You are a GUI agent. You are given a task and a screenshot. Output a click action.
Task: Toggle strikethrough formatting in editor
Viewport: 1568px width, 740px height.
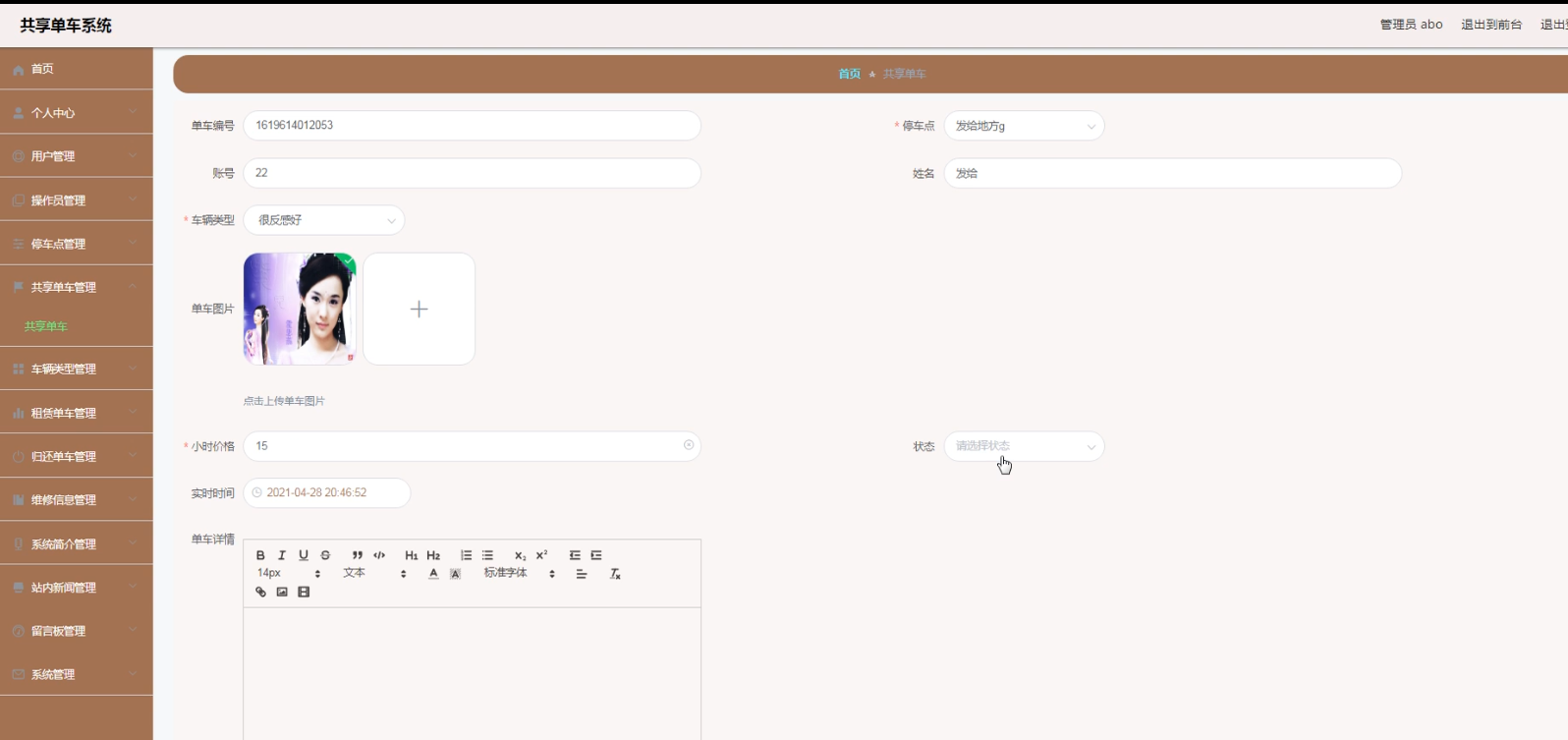pyautogui.click(x=325, y=555)
